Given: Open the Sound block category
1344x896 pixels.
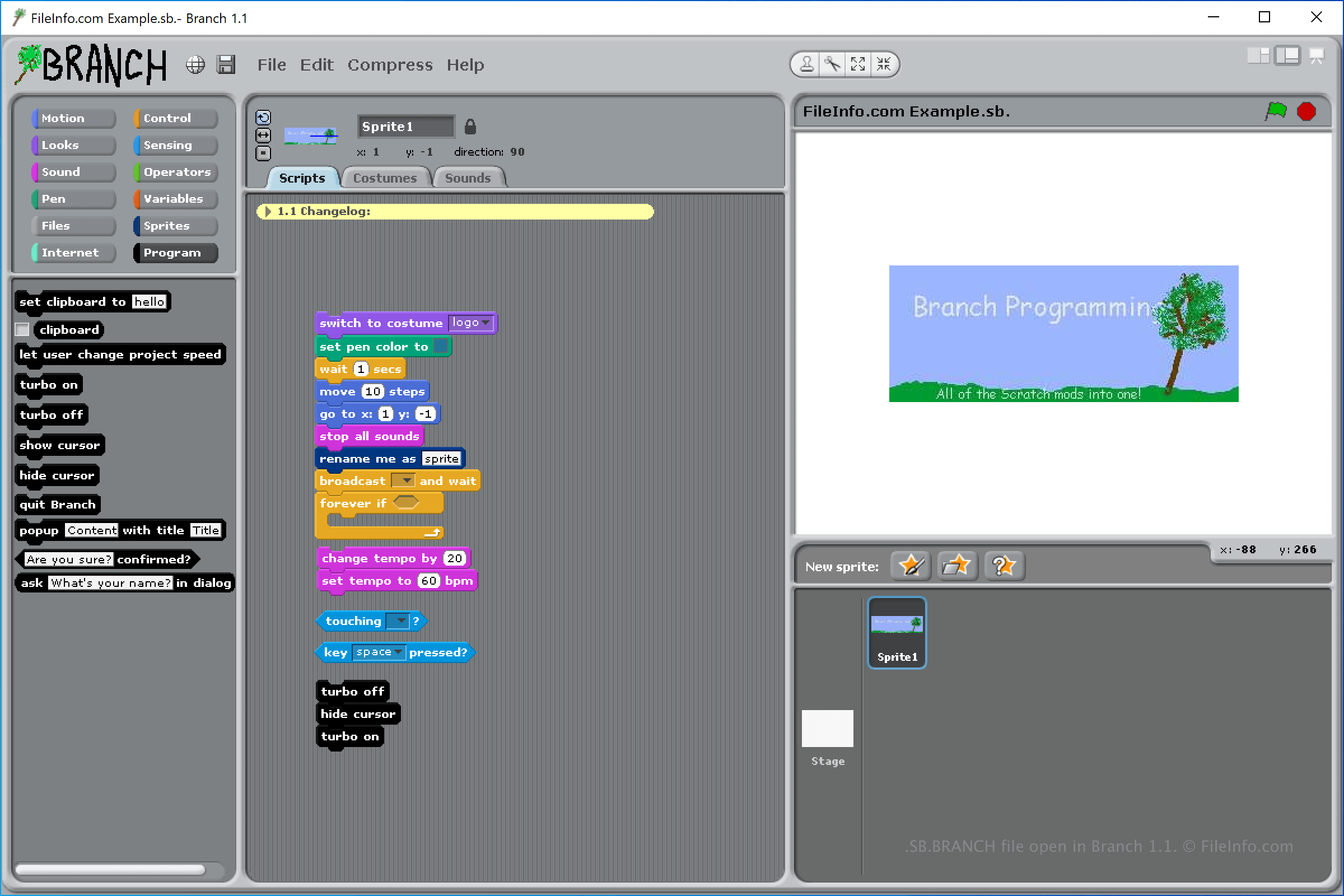Looking at the screenshot, I should 74,172.
